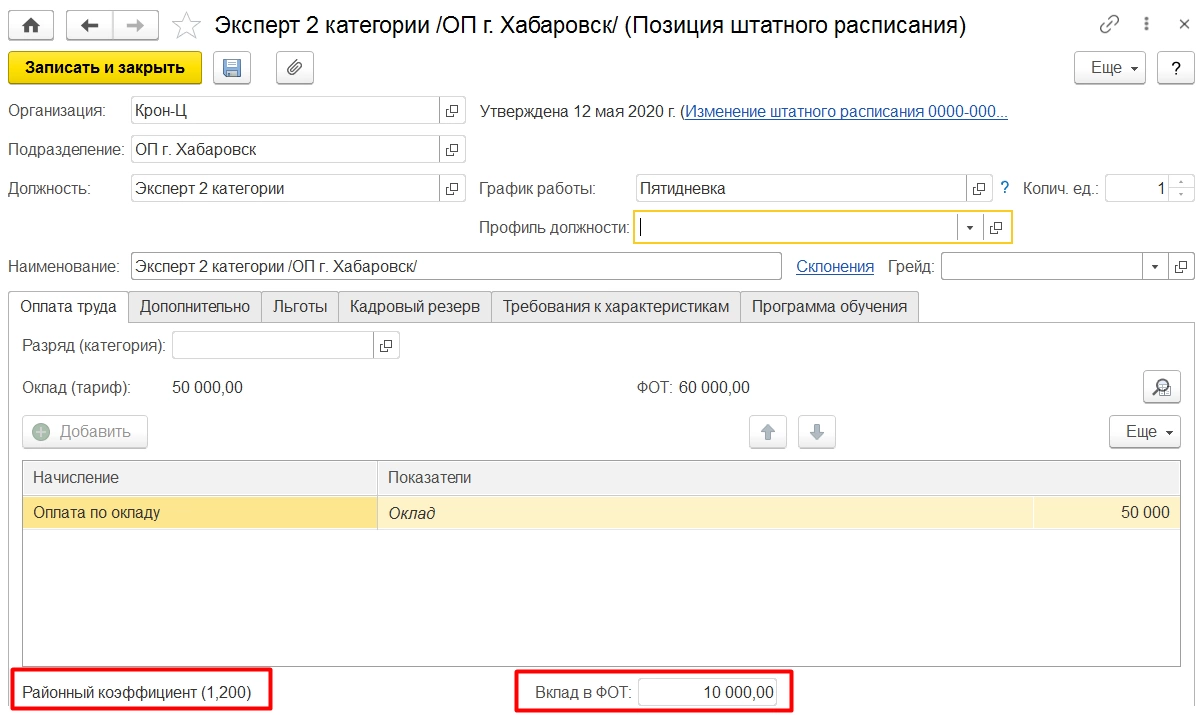Expand the Профиль должности dropdown
The image size is (1200, 715).
click(x=969, y=228)
